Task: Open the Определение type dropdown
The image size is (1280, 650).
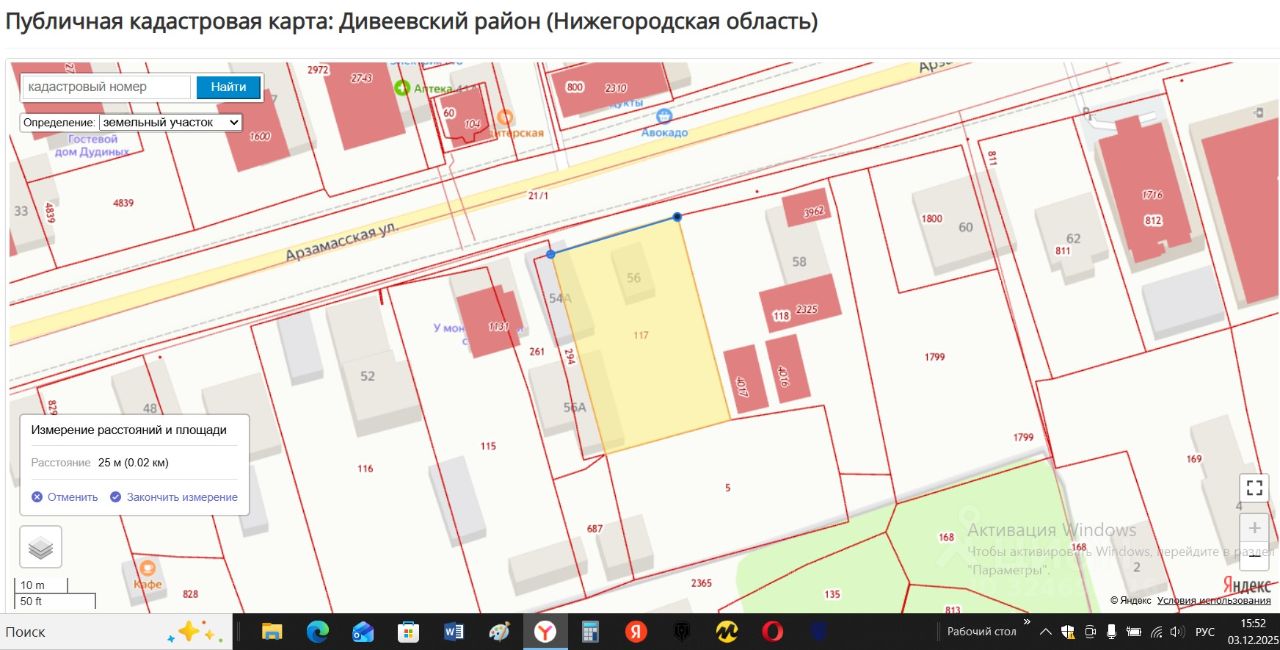Action: click(x=170, y=122)
